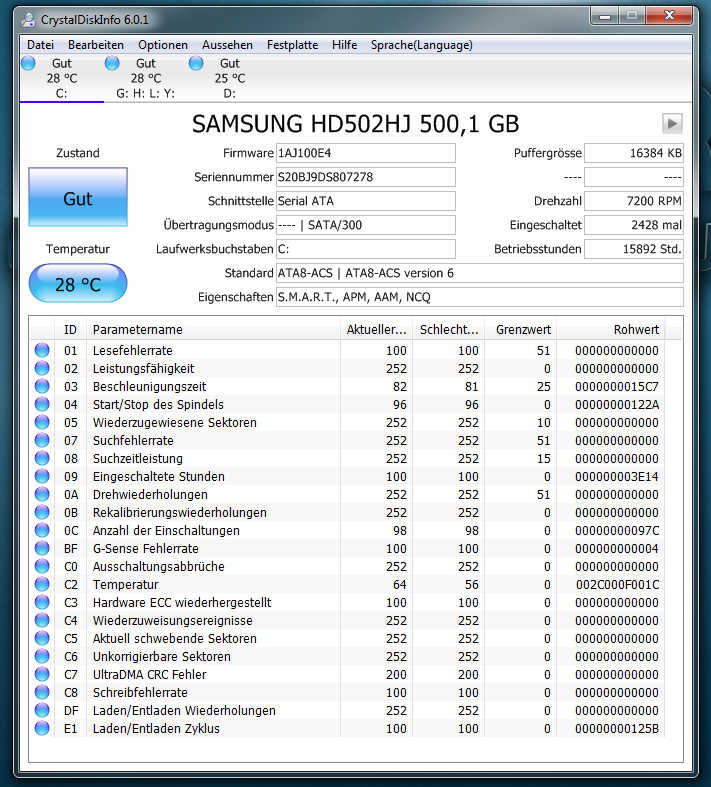
Task: Open the Aussehen menu
Action: point(227,45)
